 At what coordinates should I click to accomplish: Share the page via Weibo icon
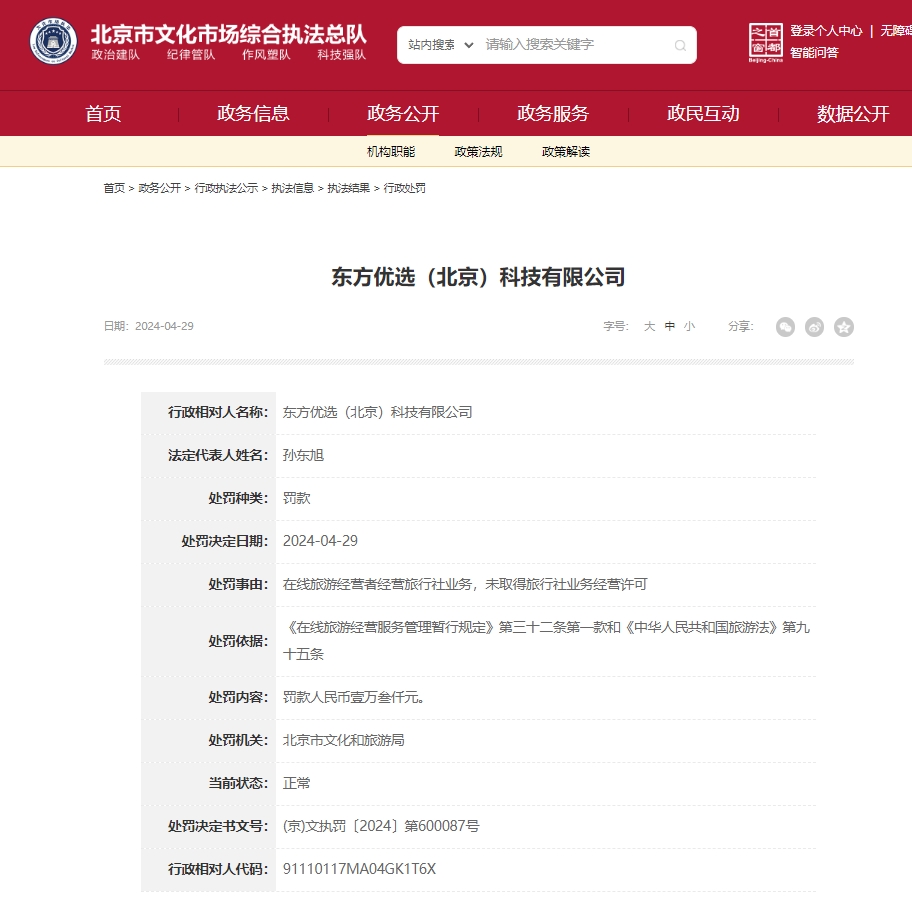(814, 327)
